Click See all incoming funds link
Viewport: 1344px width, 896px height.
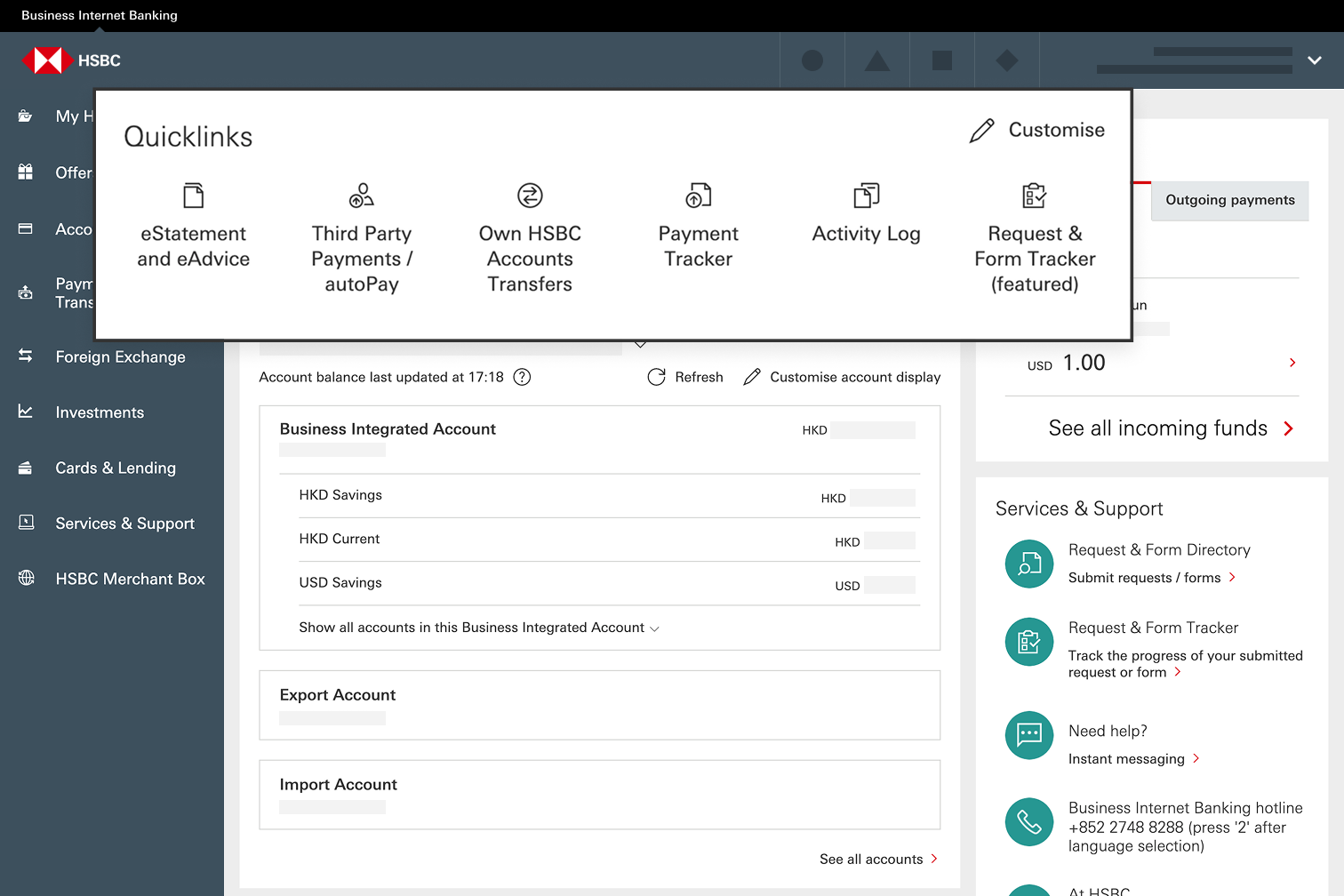[x=1170, y=428]
